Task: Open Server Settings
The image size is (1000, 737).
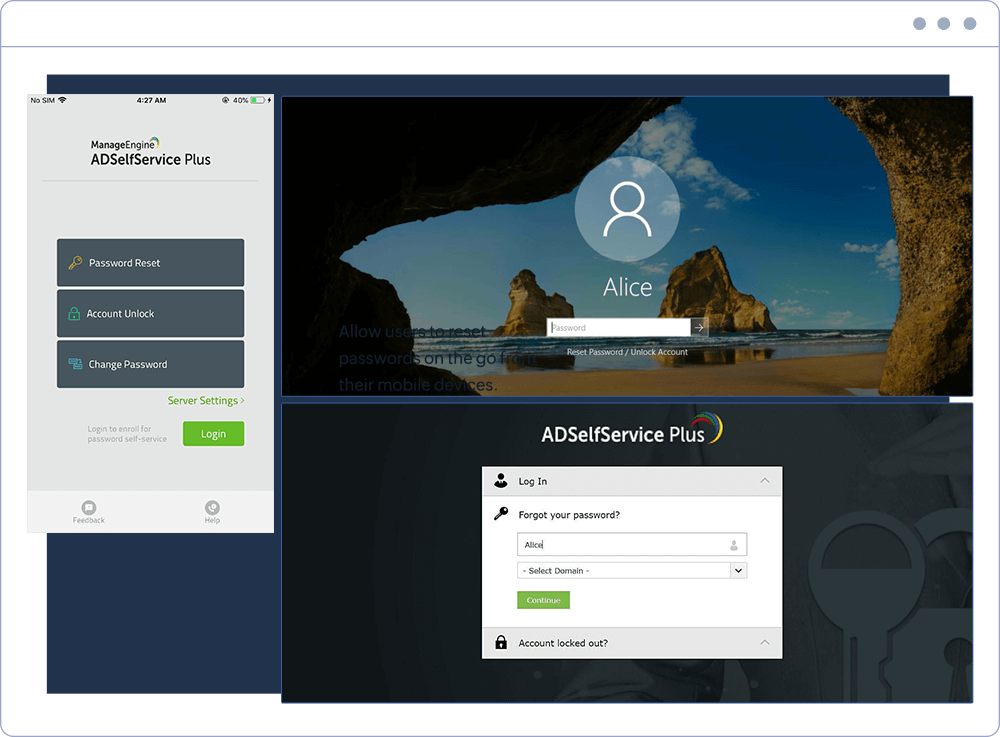Action: [205, 400]
